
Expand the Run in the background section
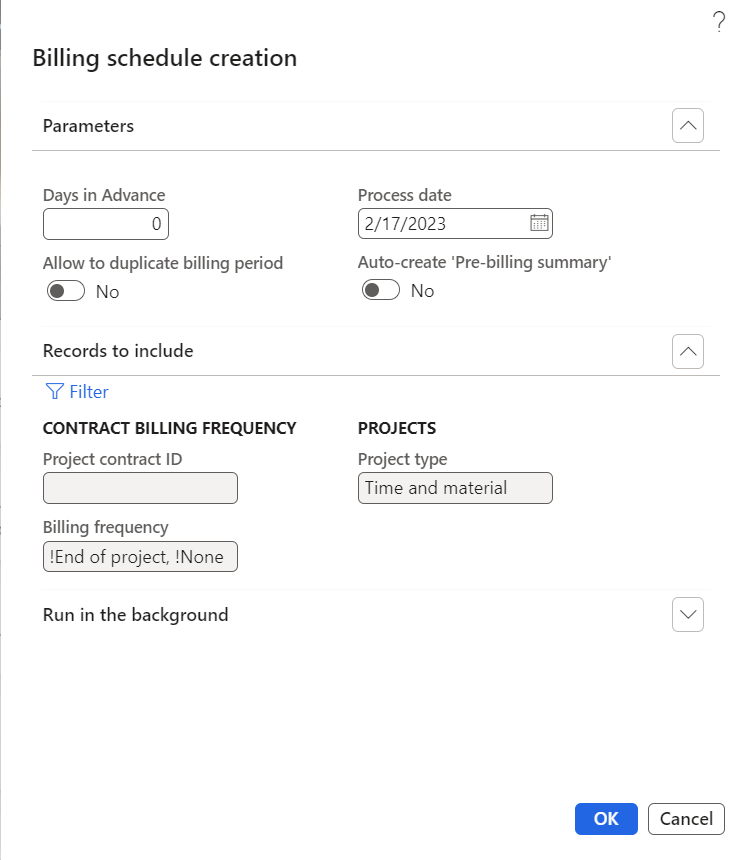coord(688,615)
